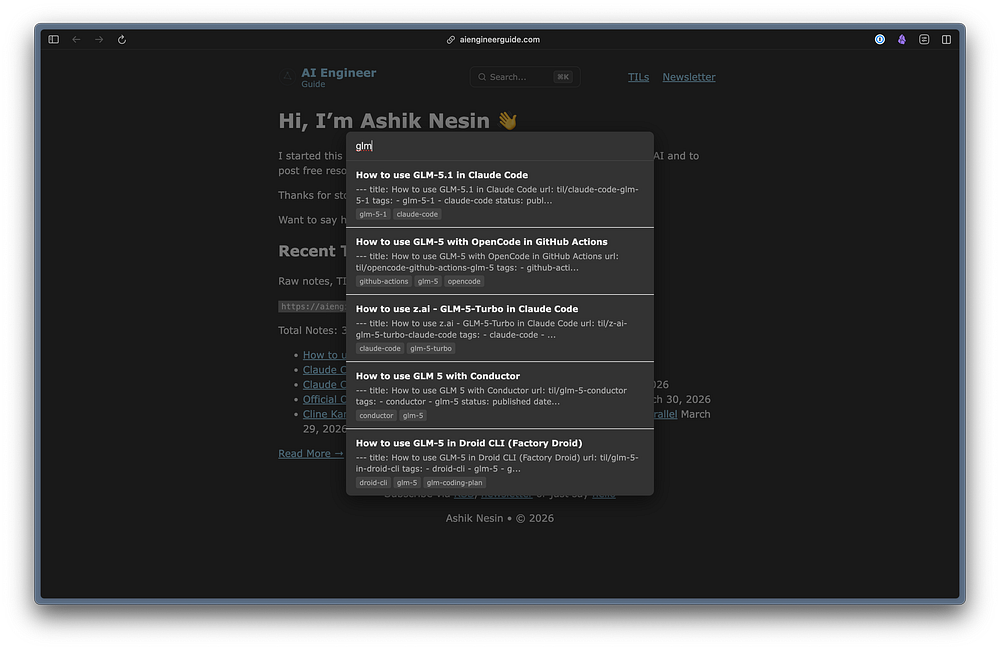Click 'claude-code' tag under z.ai result
1000x650 pixels.
point(379,348)
